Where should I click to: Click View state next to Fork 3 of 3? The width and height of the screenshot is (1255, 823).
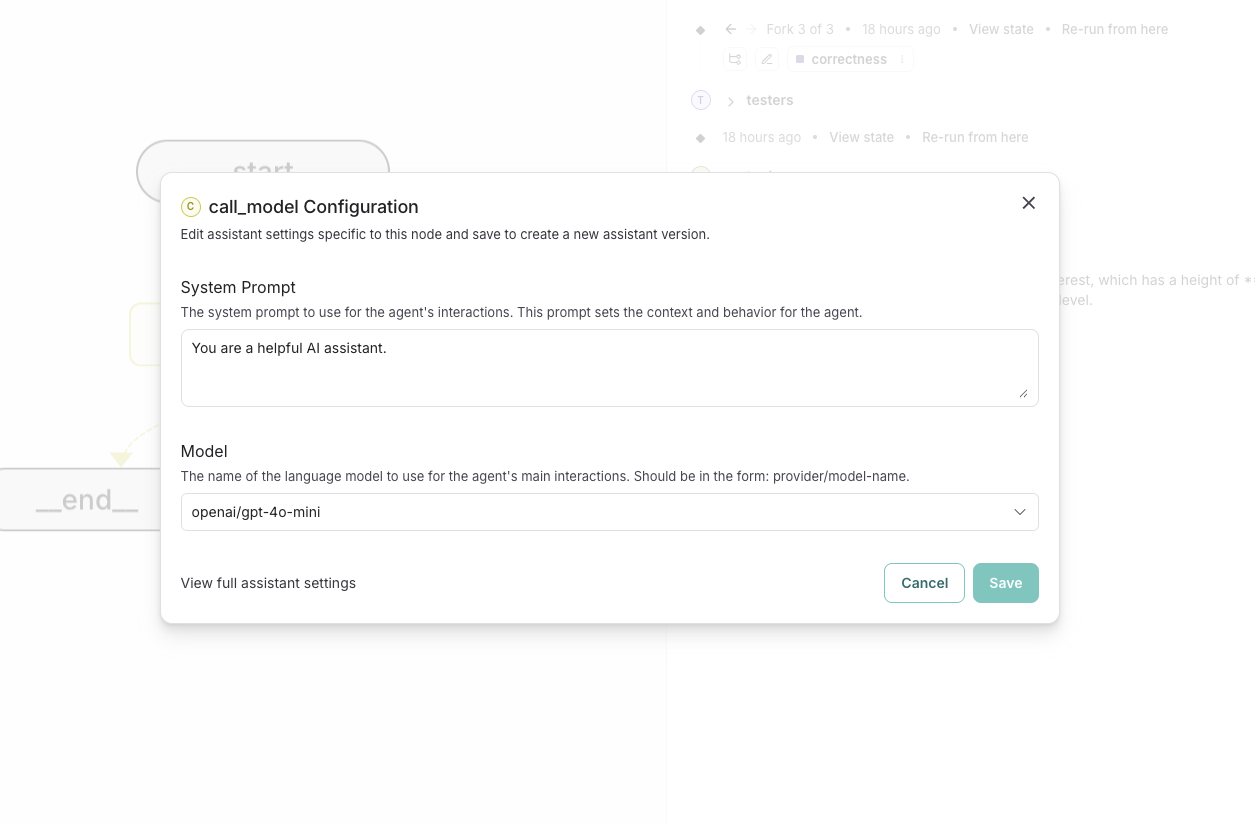click(1001, 29)
